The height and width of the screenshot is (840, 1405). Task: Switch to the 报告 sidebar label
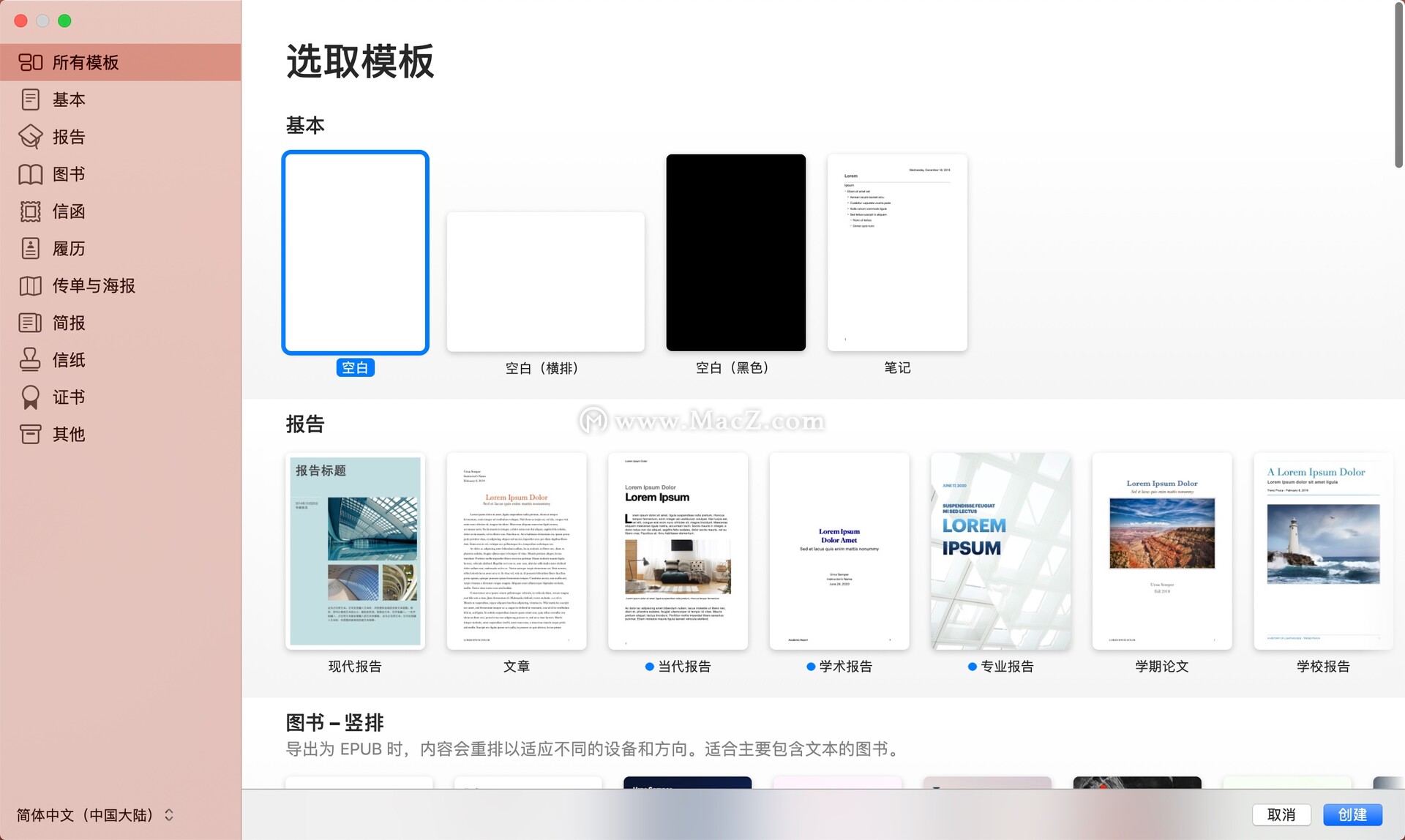(69, 137)
